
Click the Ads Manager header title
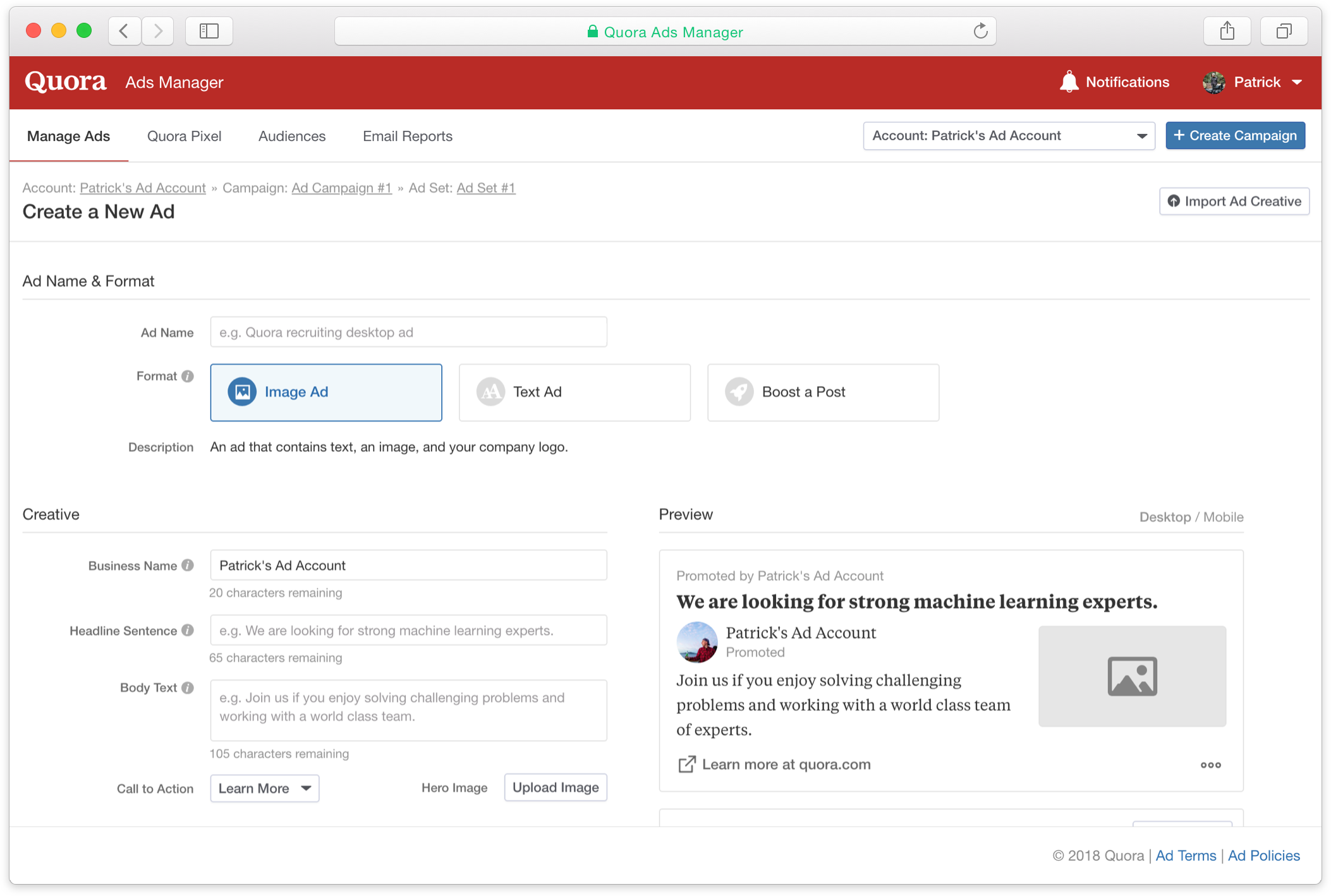click(x=174, y=83)
